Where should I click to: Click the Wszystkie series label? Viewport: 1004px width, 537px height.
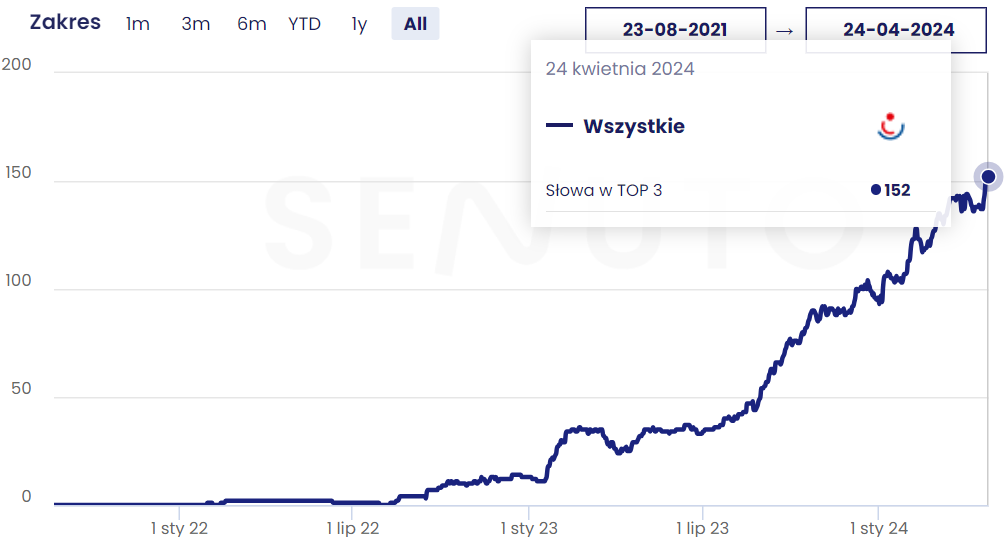tap(634, 126)
